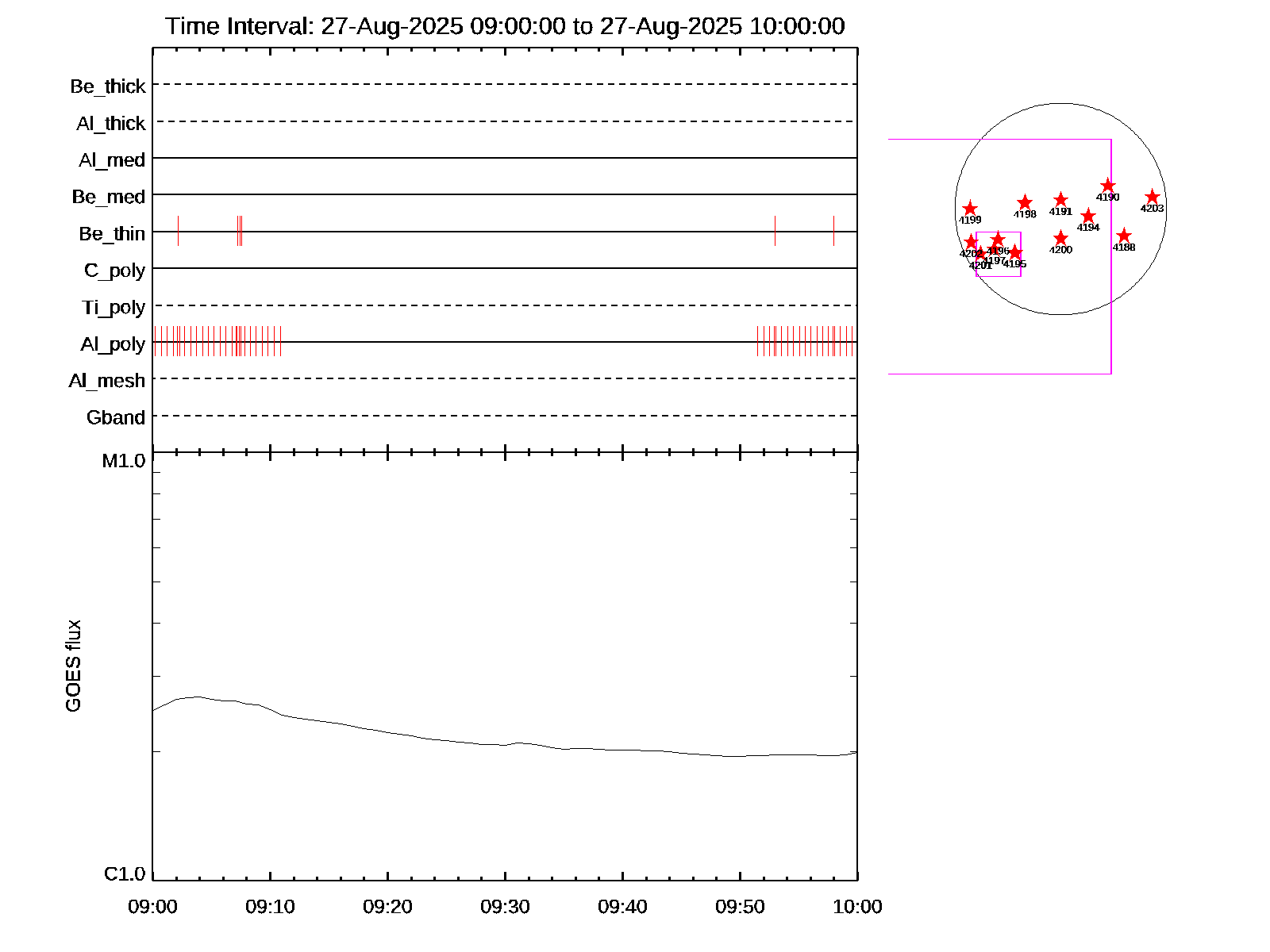Select the star marker for region 4200
The image size is (1270, 952).
1060,238
